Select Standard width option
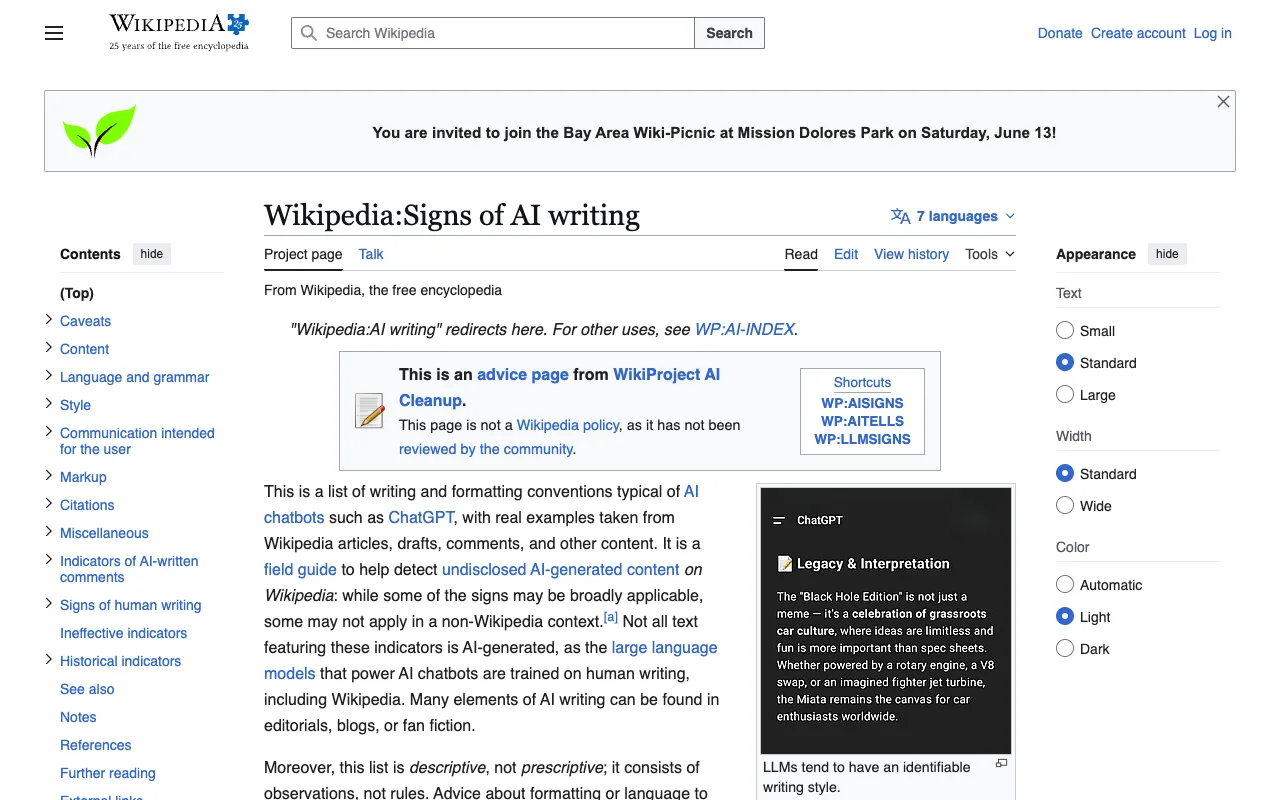Viewport: 1280px width, 800px height. (x=1065, y=473)
